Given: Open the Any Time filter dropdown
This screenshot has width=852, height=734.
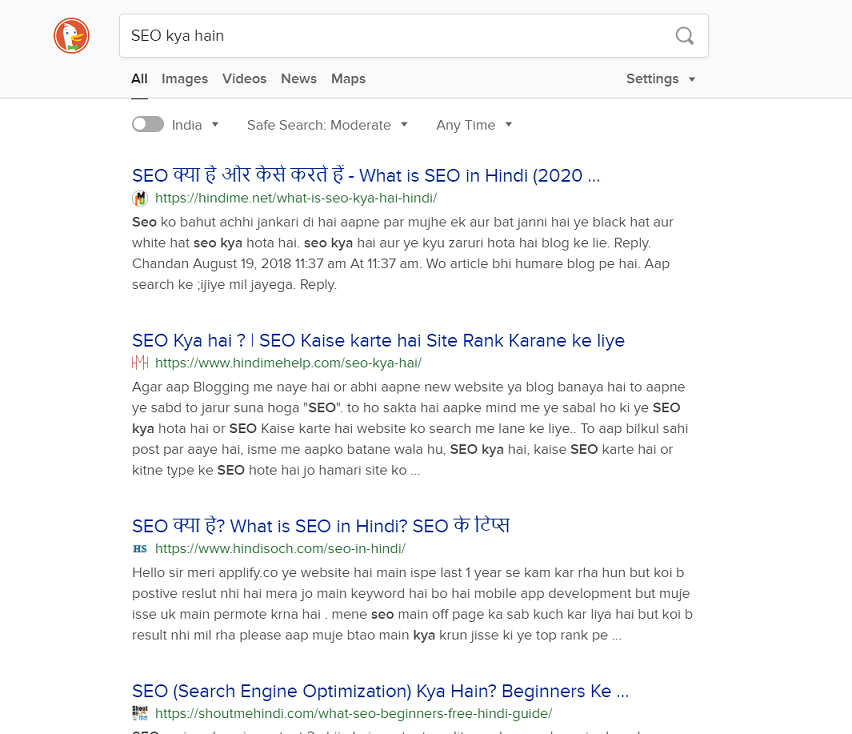Looking at the screenshot, I should 474,125.
